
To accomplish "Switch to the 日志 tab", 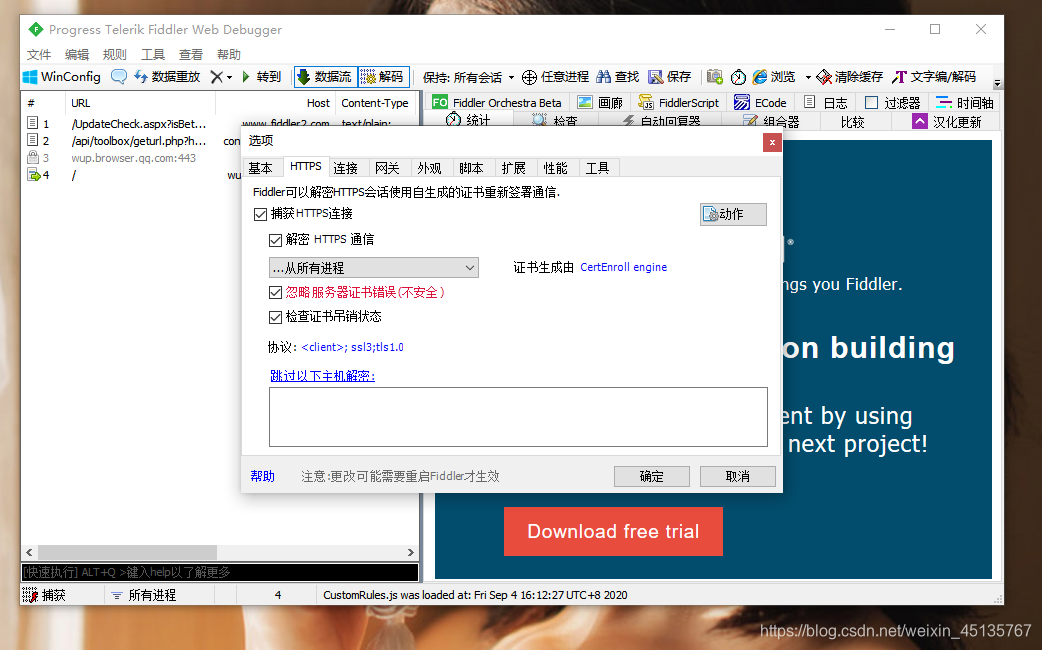I will (826, 102).
